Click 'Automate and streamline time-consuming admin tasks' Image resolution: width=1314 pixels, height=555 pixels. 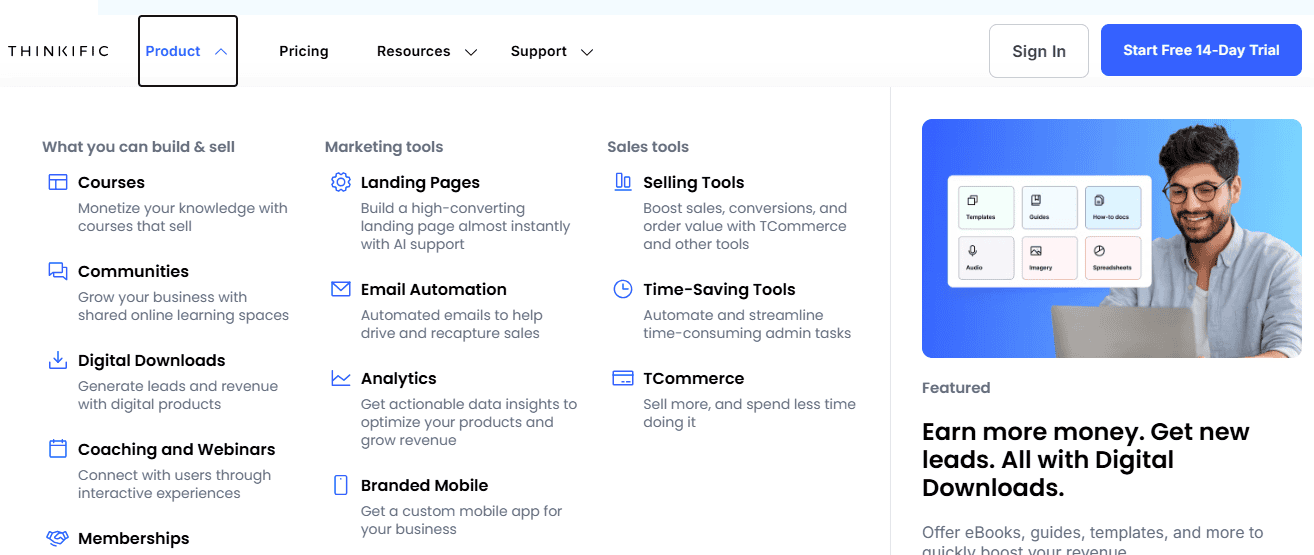747,324
